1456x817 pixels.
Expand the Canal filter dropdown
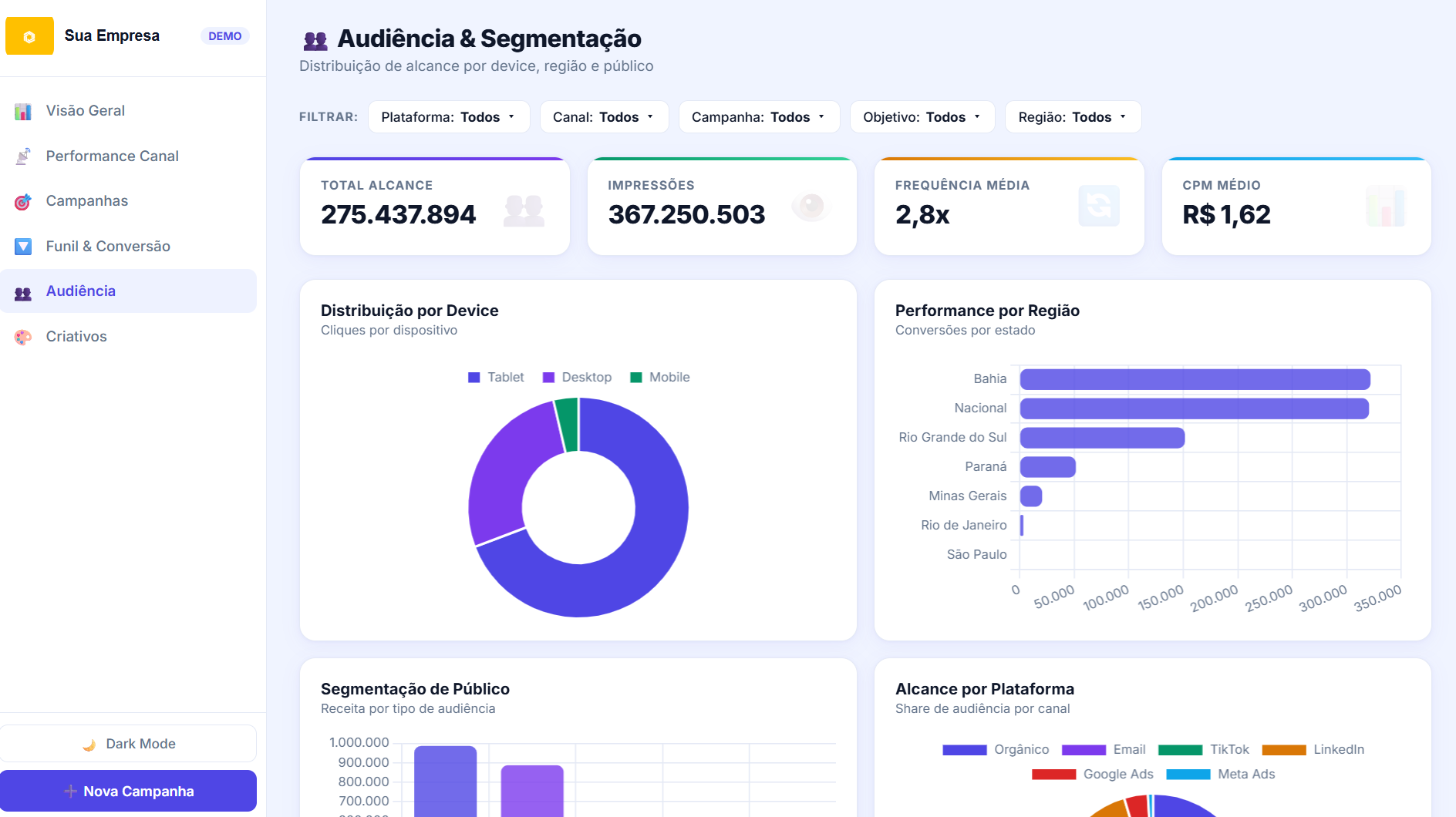604,117
